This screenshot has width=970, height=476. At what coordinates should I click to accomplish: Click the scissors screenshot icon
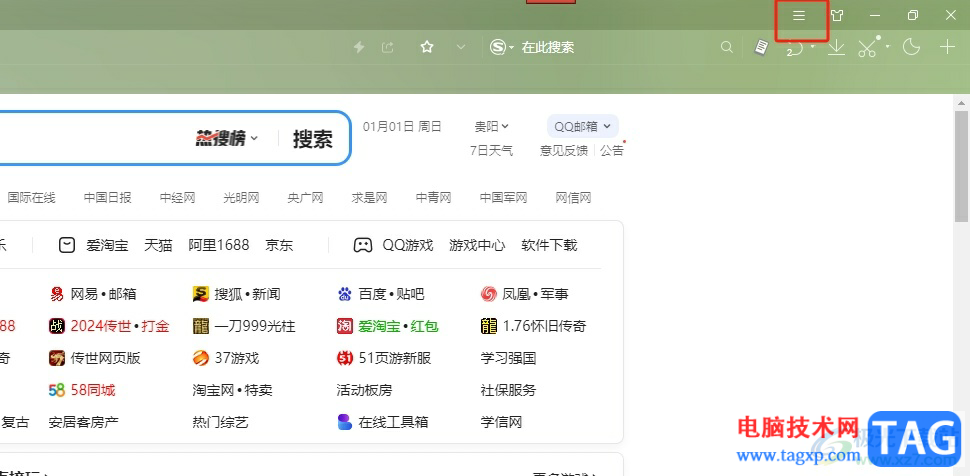(x=869, y=47)
